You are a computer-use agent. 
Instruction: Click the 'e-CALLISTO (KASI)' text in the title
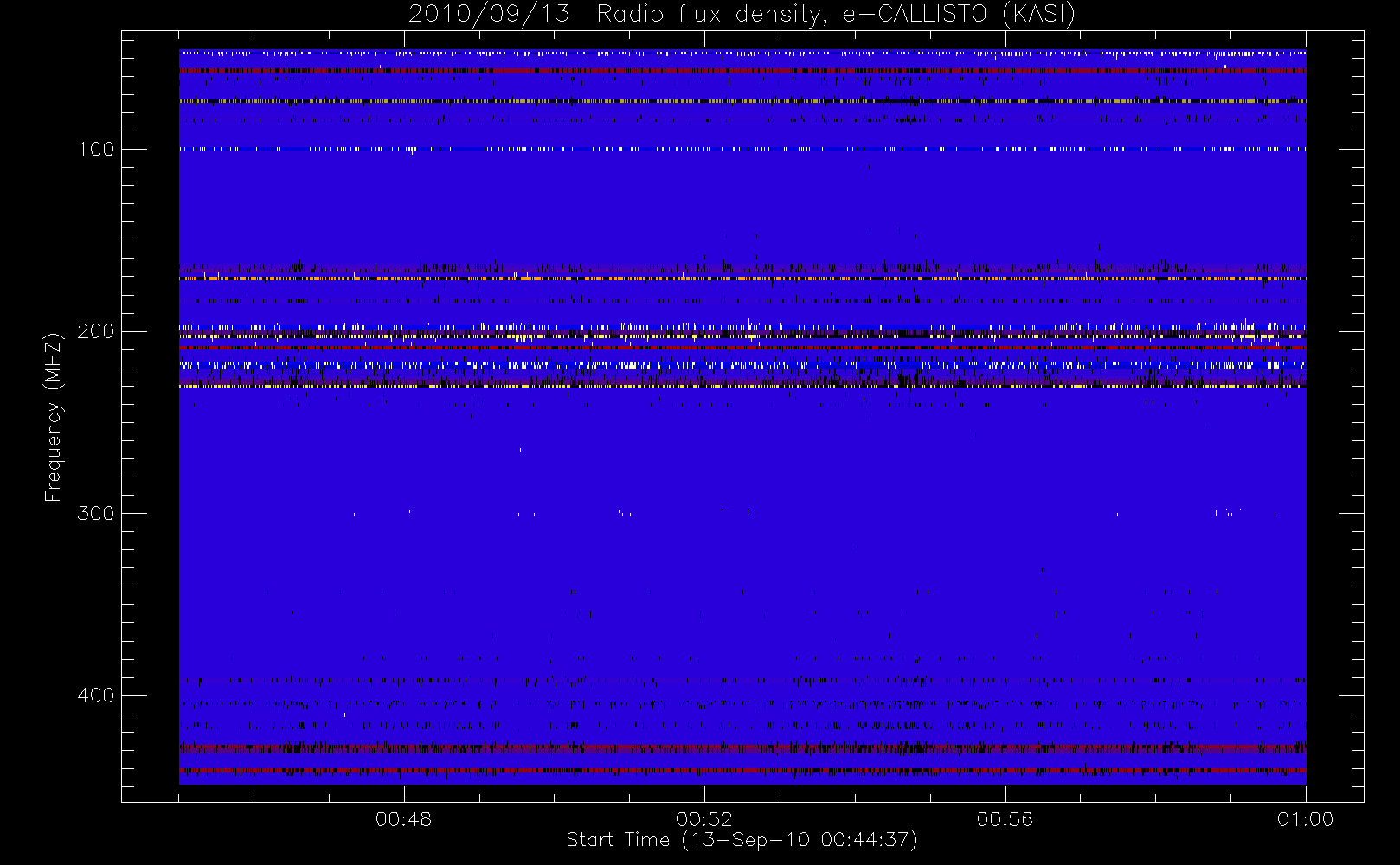point(959,15)
